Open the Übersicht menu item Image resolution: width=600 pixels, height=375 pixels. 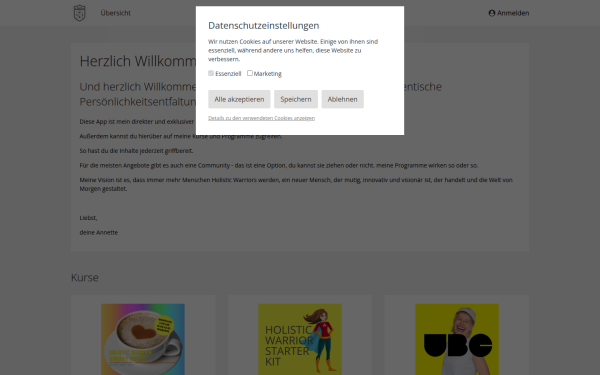click(x=116, y=13)
